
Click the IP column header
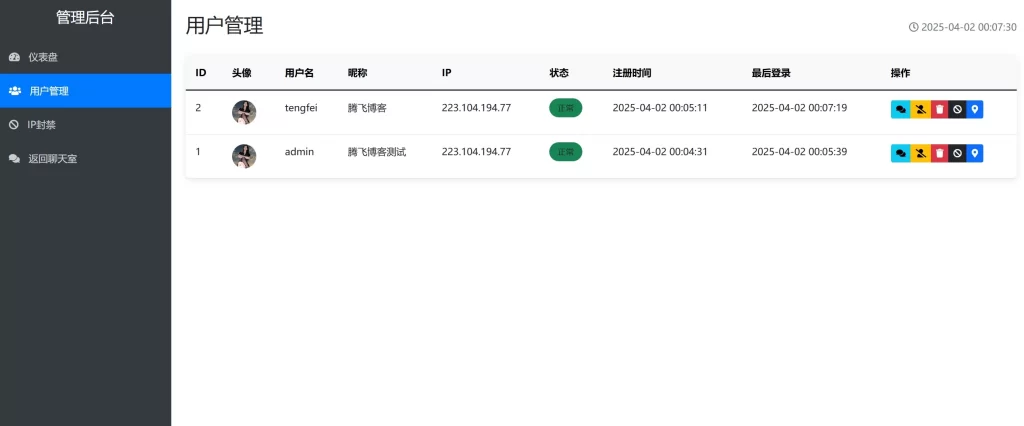click(x=446, y=73)
